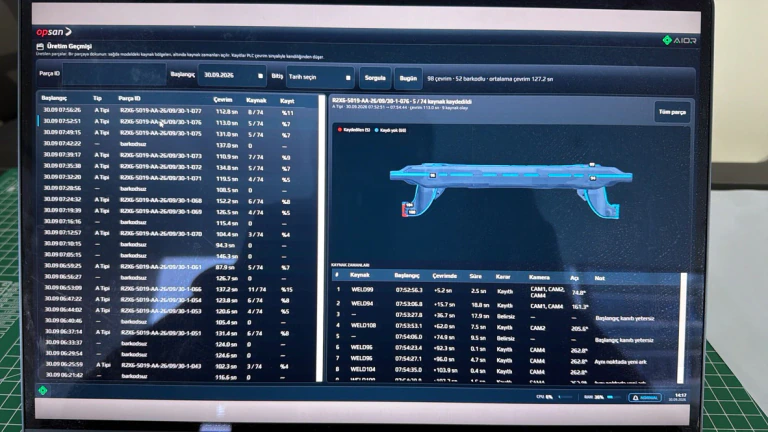The height and width of the screenshot is (432, 768).
Task: Click the weld table vertical scrollbar
Action: tap(680, 328)
